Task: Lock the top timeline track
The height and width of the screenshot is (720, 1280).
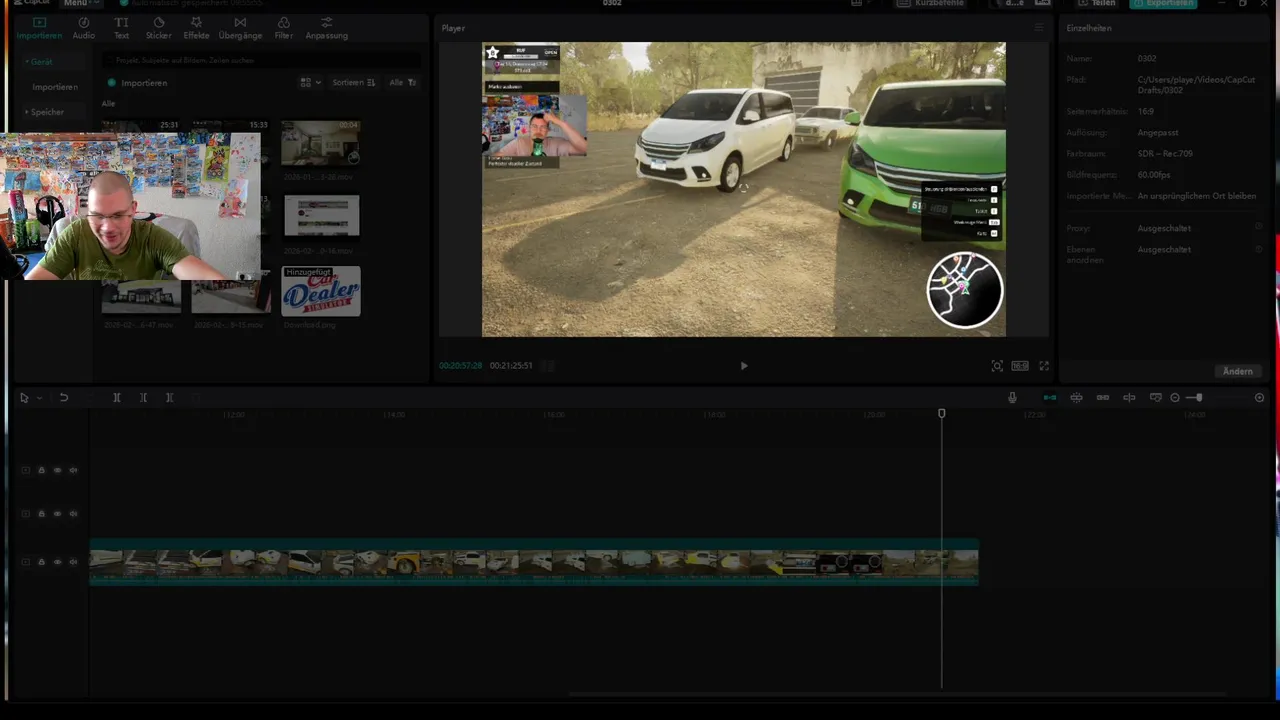Action: pyautogui.click(x=41, y=470)
